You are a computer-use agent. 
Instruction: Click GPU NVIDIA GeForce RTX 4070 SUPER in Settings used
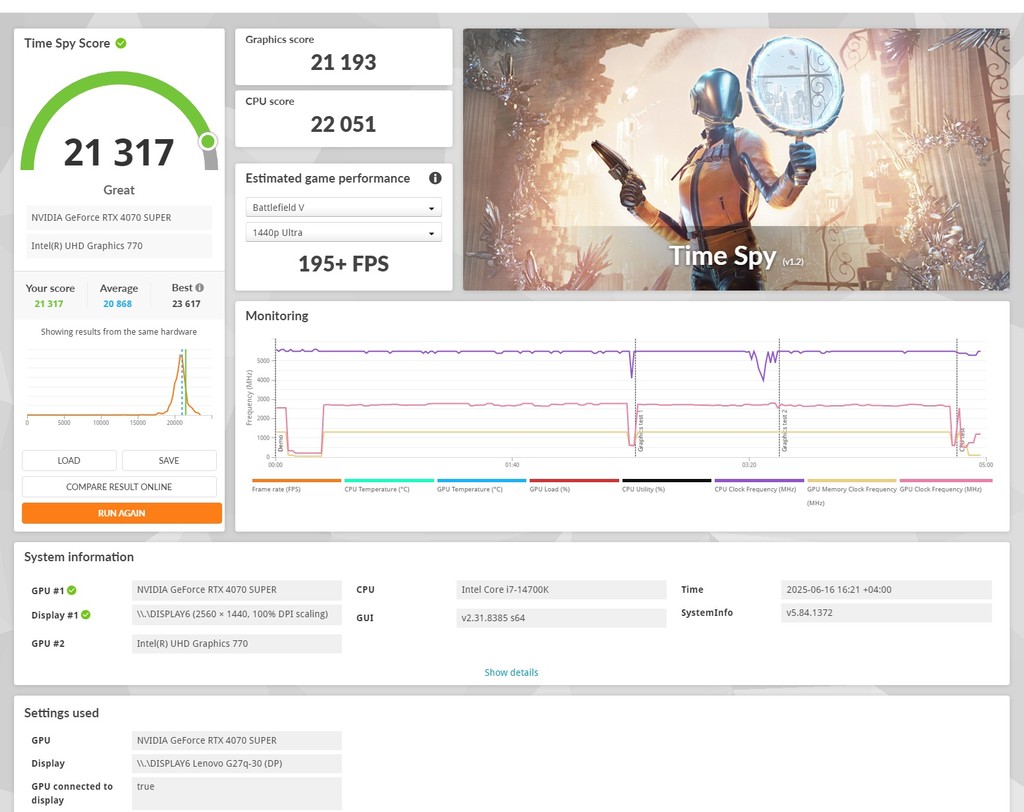[x=236, y=740]
